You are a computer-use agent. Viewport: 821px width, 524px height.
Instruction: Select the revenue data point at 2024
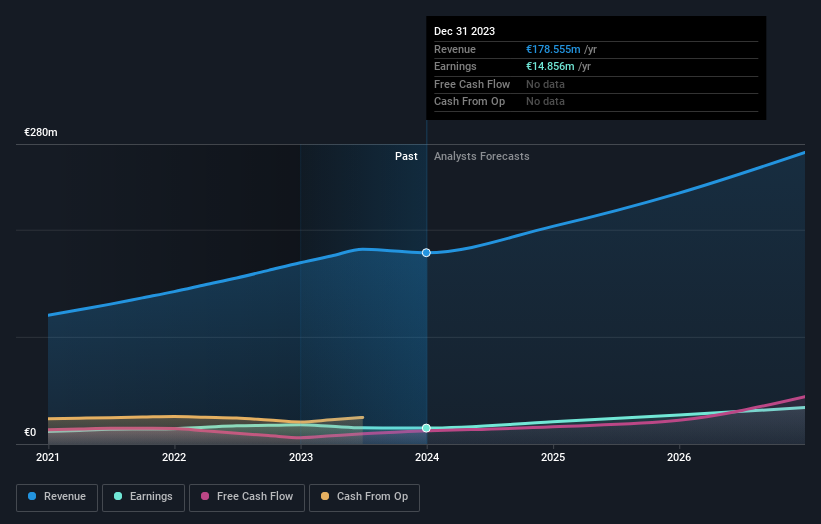(x=426, y=253)
